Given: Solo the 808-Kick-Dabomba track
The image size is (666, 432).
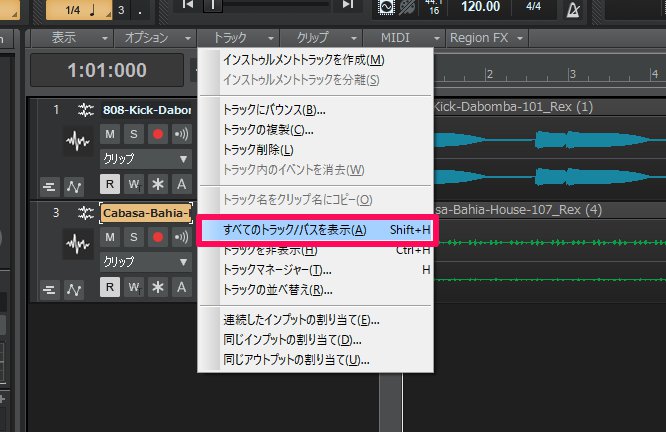Looking at the screenshot, I should tap(133, 133).
